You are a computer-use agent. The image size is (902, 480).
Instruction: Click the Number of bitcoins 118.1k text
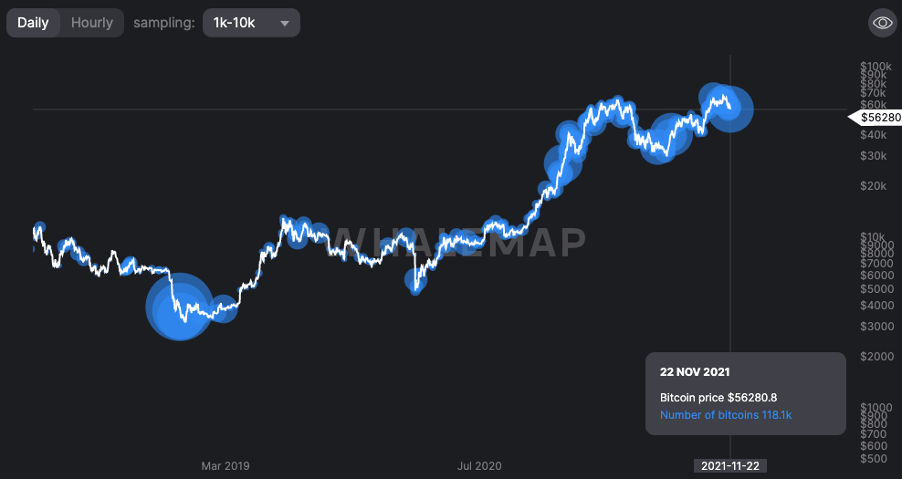coord(726,414)
